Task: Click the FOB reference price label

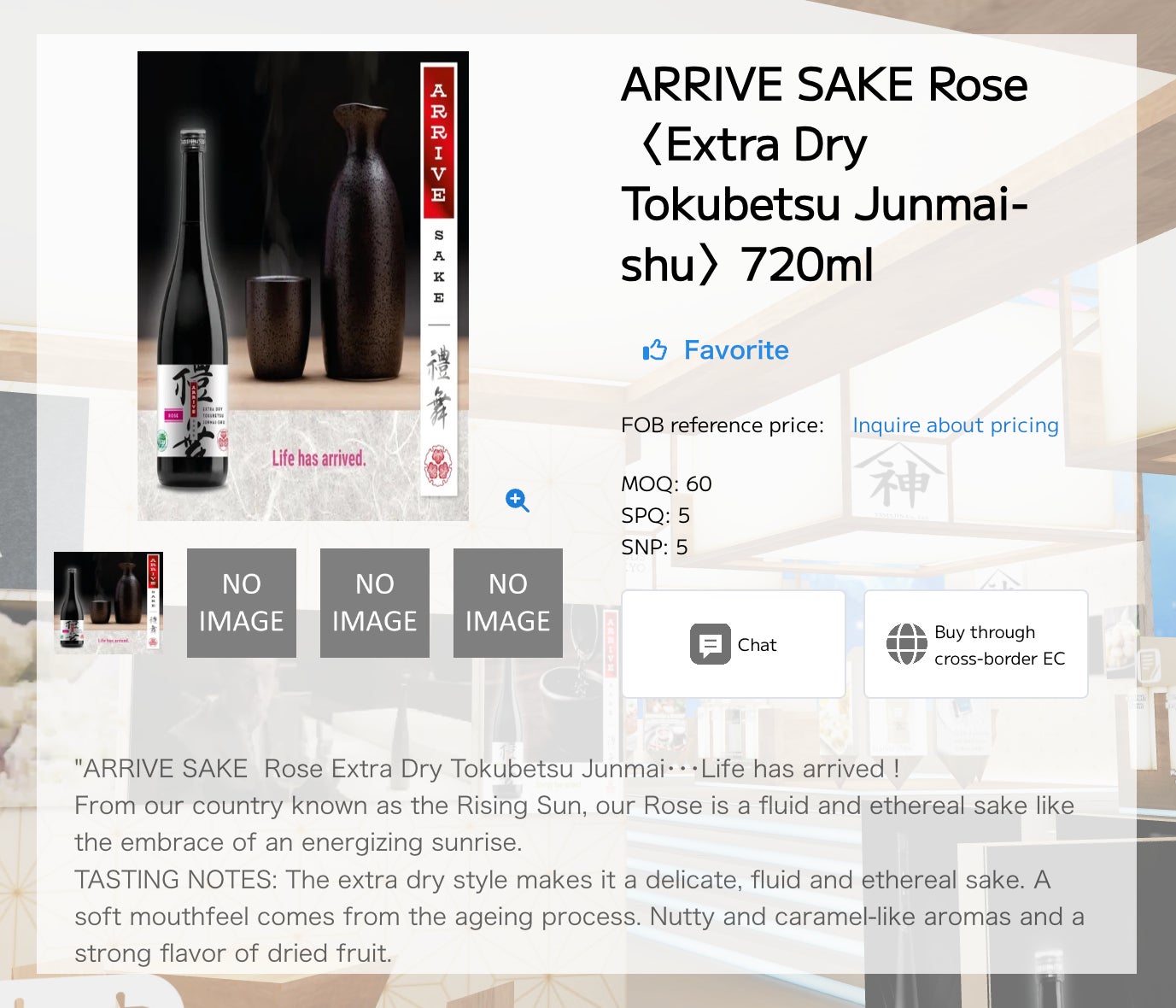Action: [723, 425]
